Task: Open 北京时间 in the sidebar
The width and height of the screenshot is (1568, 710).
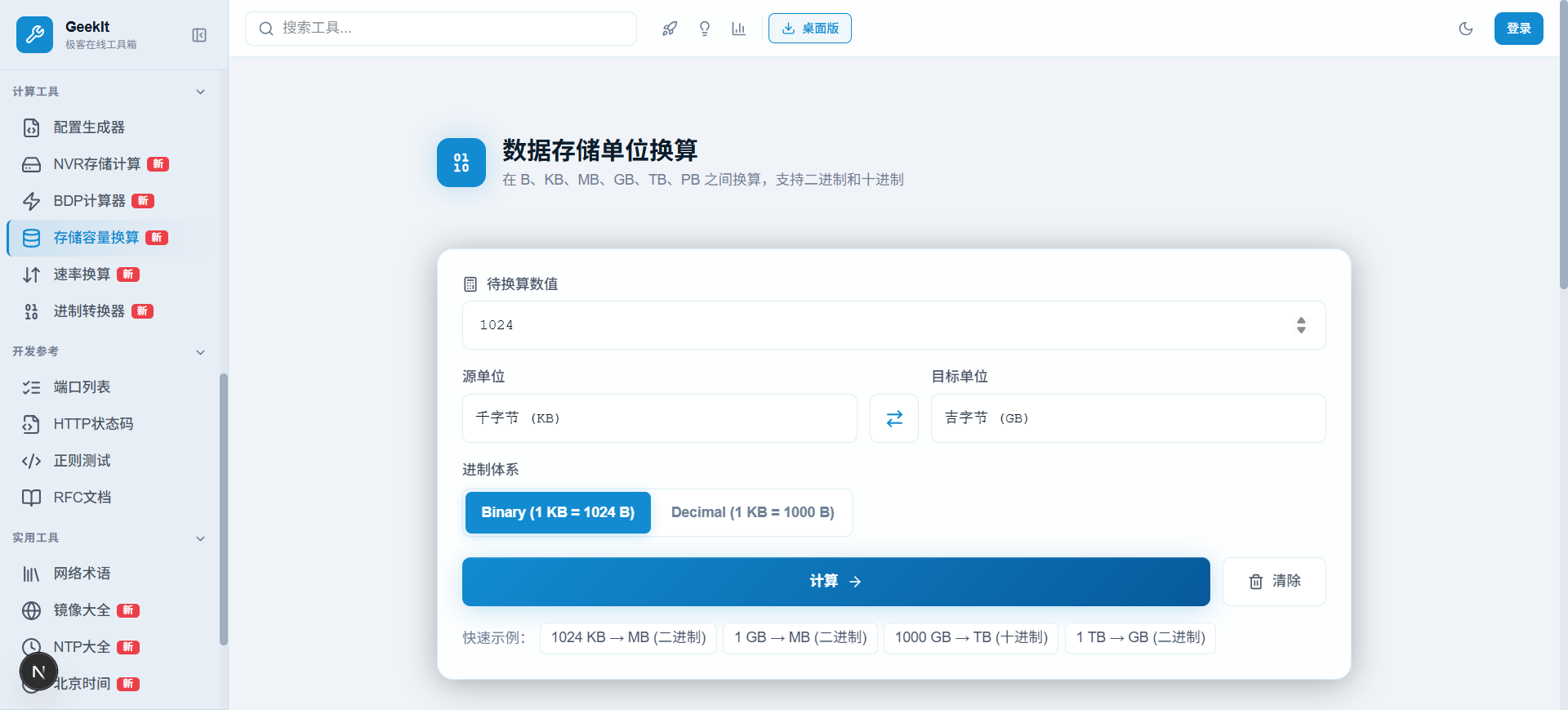Action: click(106, 684)
